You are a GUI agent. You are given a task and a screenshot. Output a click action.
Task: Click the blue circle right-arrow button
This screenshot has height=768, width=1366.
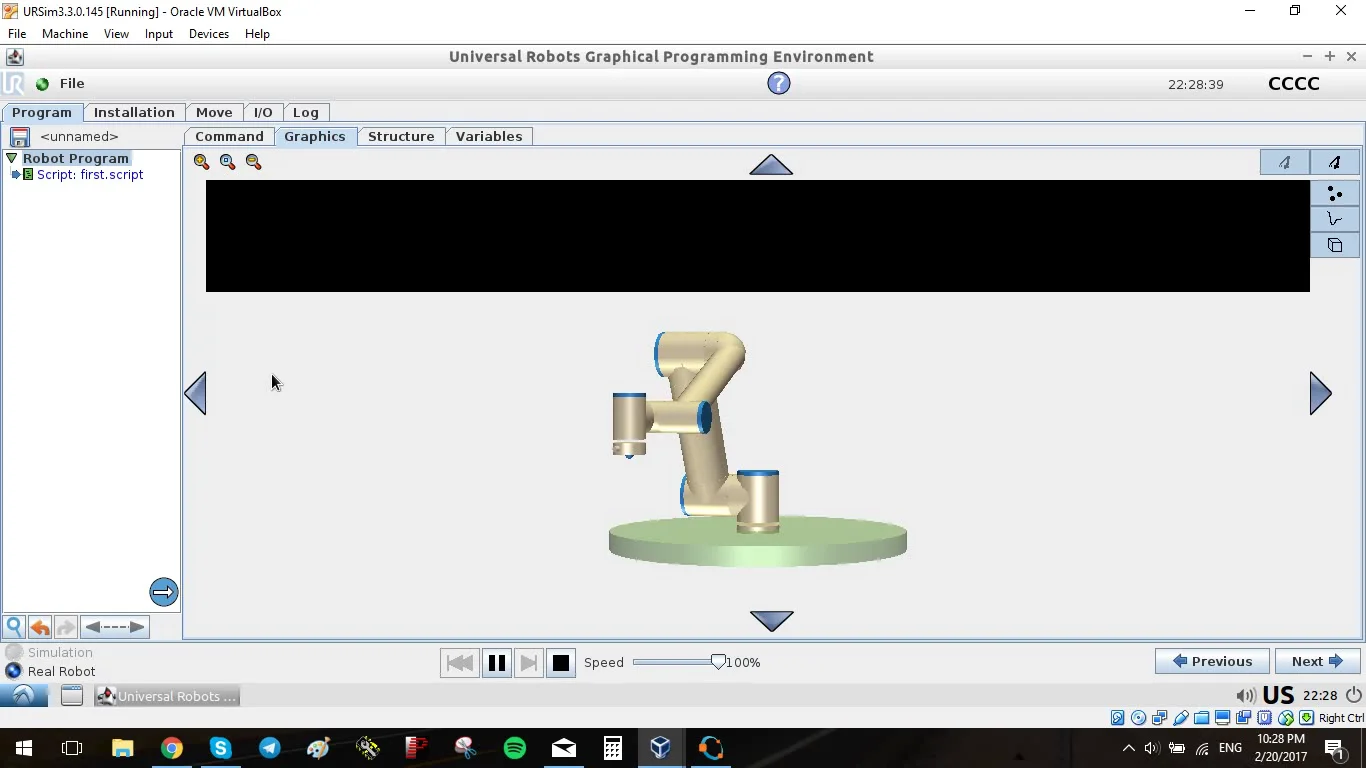(x=164, y=592)
